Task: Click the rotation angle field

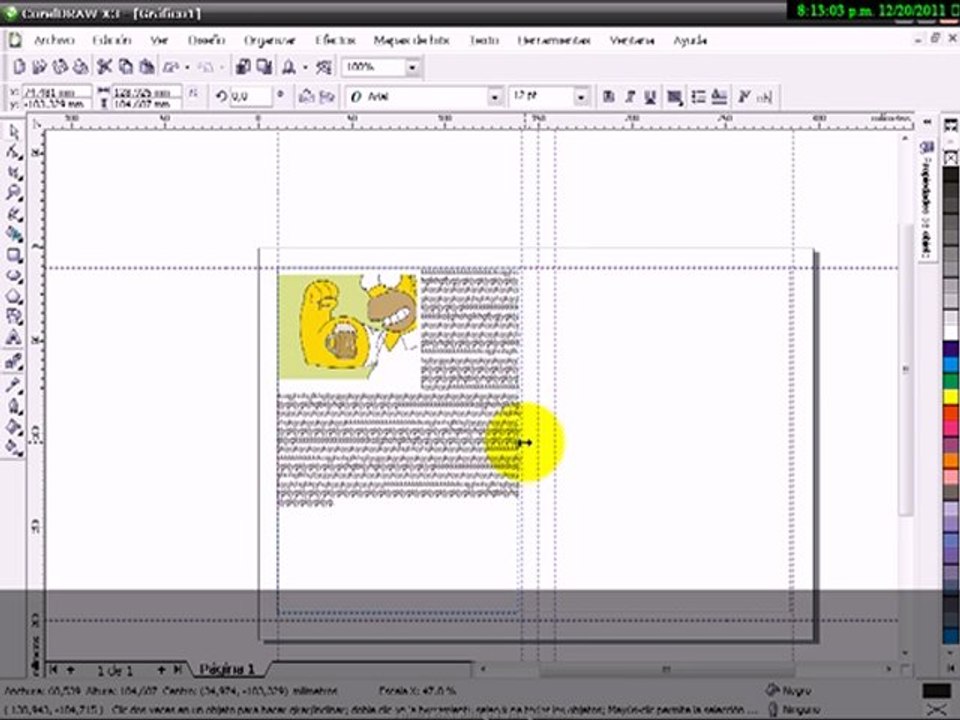Action: tap(251, 96)
